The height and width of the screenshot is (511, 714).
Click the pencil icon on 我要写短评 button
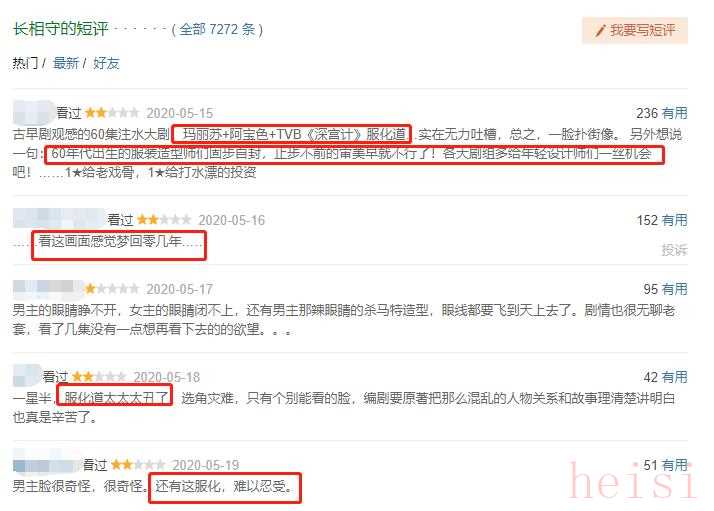click(x=601, y=31)
